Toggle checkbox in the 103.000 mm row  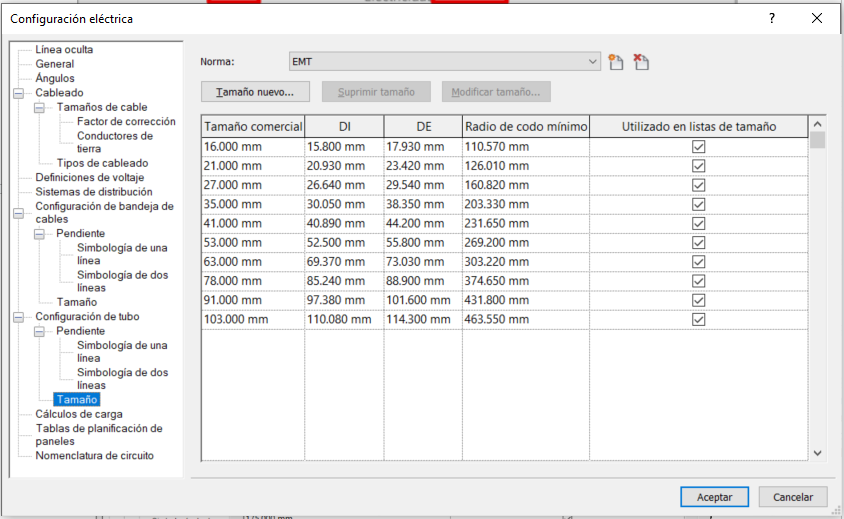tap(699, 319)
